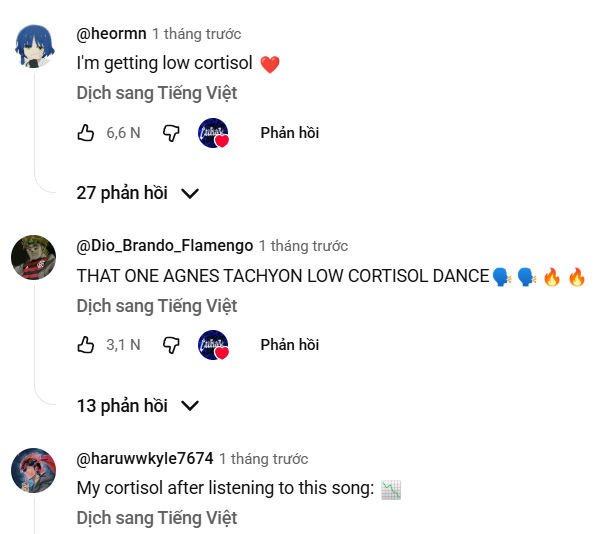The width and height of the screenshot is (610, 534).
Task: Like the Agnes Tachyon dance comment
Action: pyautogui.click(x=86, y=345)
